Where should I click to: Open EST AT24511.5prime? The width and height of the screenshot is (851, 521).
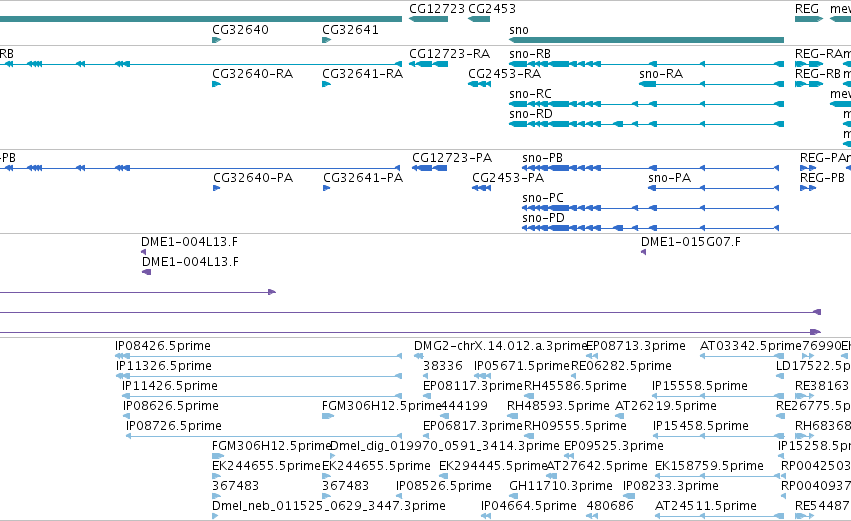[706, 507]
